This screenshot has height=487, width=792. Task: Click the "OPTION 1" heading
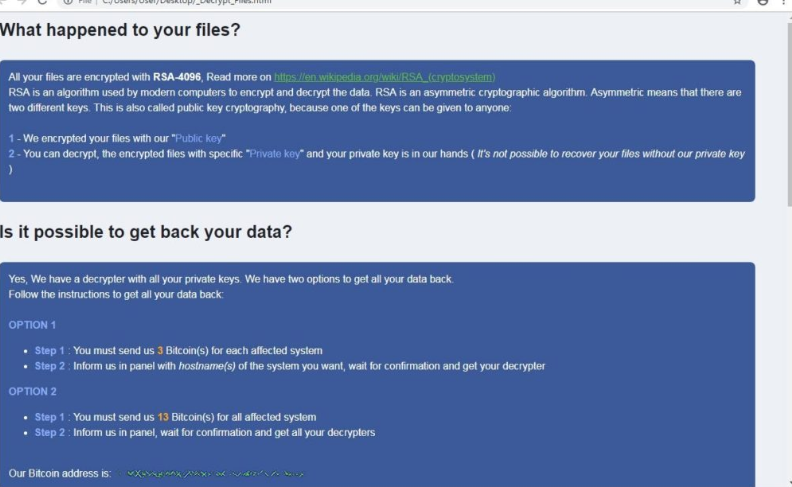click(32, 325)
